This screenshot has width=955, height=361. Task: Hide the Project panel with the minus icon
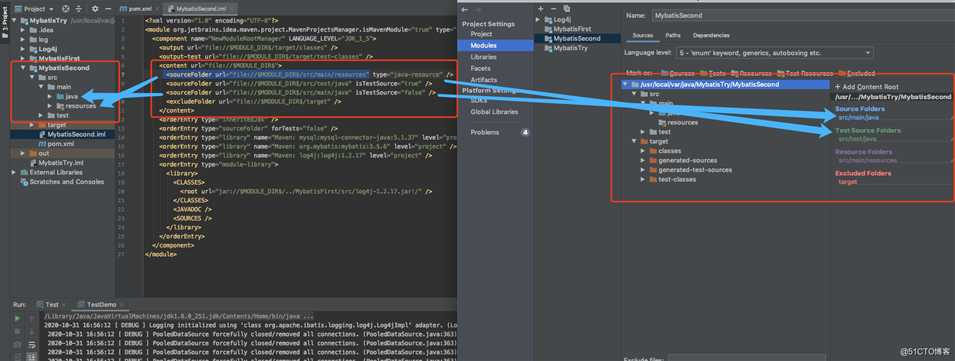tap(108, 9)
